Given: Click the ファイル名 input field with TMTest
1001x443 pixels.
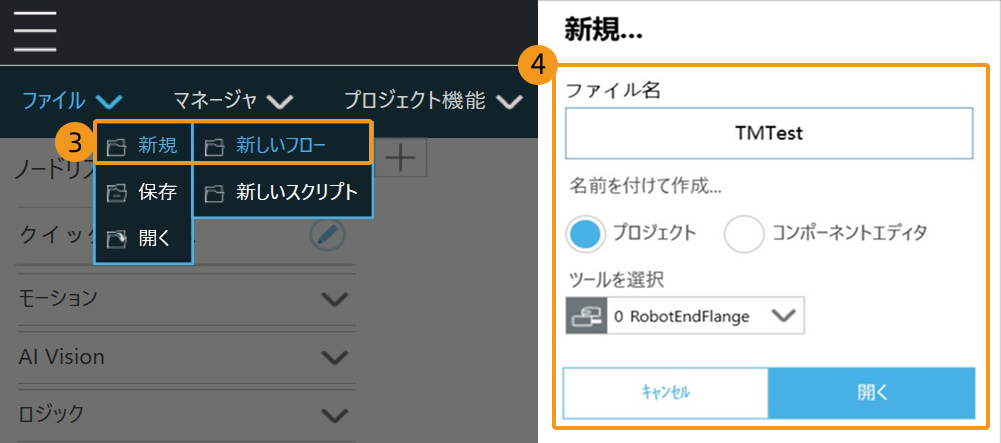Looking at the screenshot, I should point(769,133).
